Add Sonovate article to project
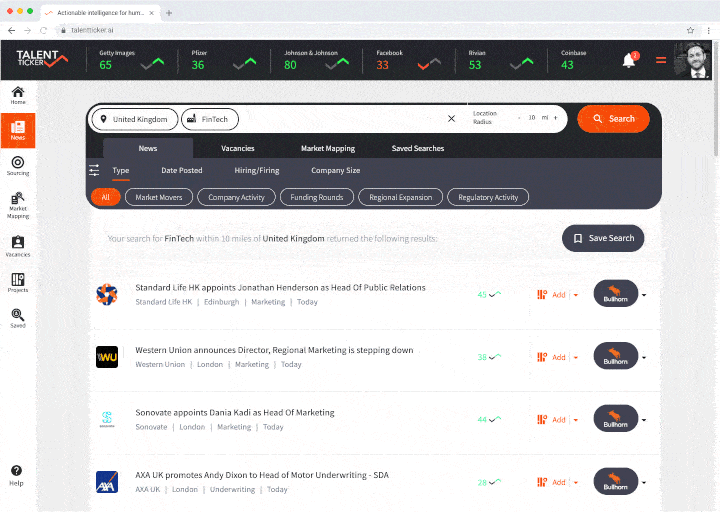This screenshot has width=720, height=512. click(551, 420)
